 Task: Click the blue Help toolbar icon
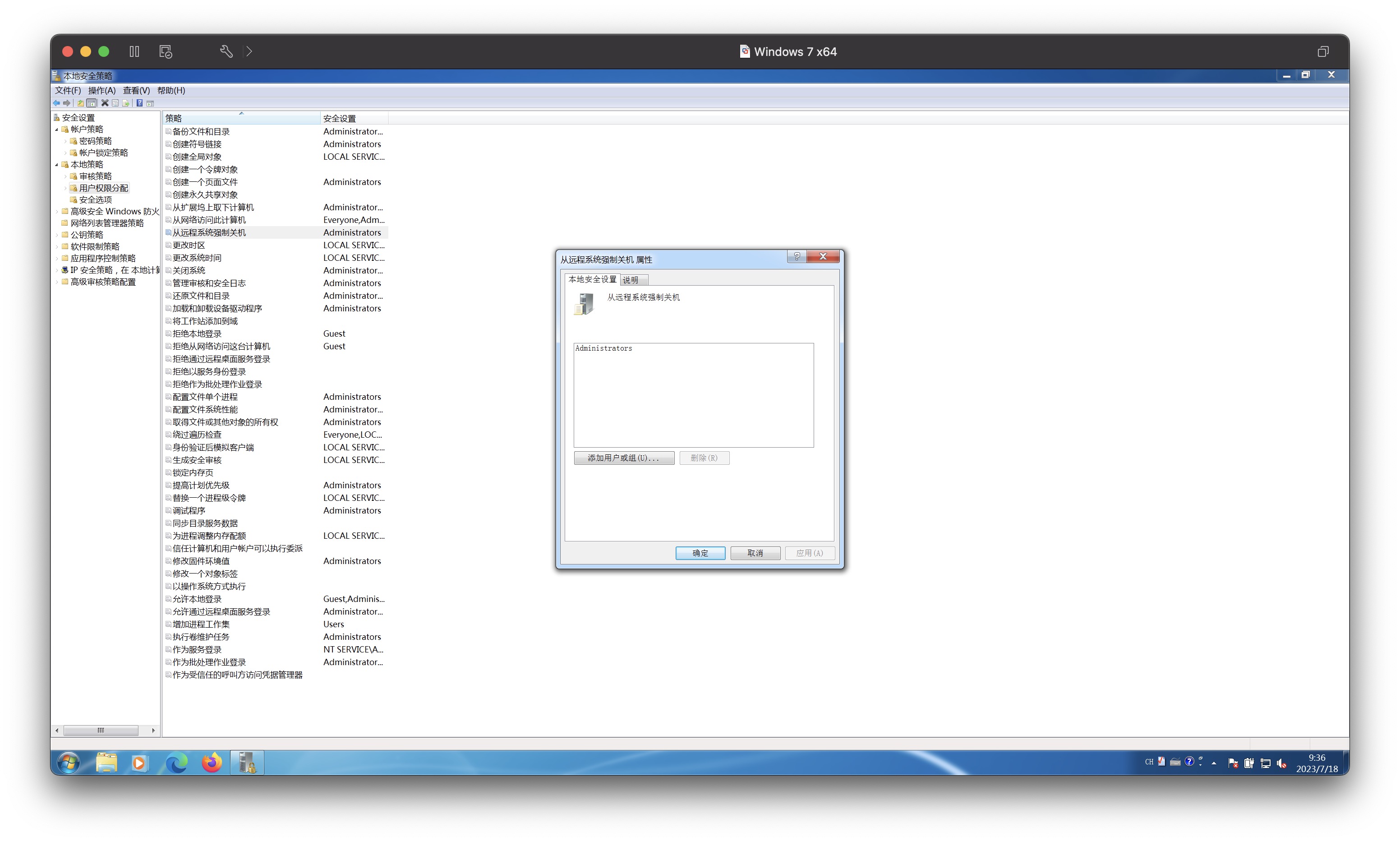tap(139, 103)
